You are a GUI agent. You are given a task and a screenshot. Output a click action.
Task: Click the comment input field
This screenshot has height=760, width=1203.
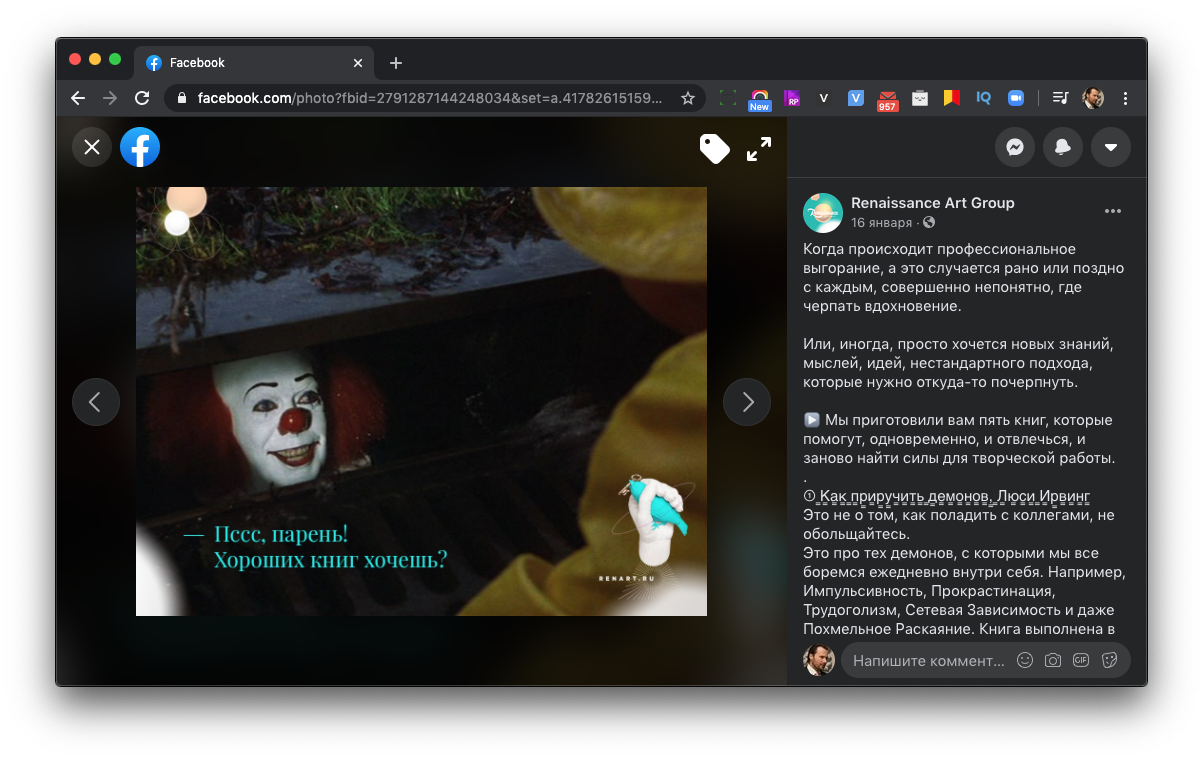tap(927, 660)
